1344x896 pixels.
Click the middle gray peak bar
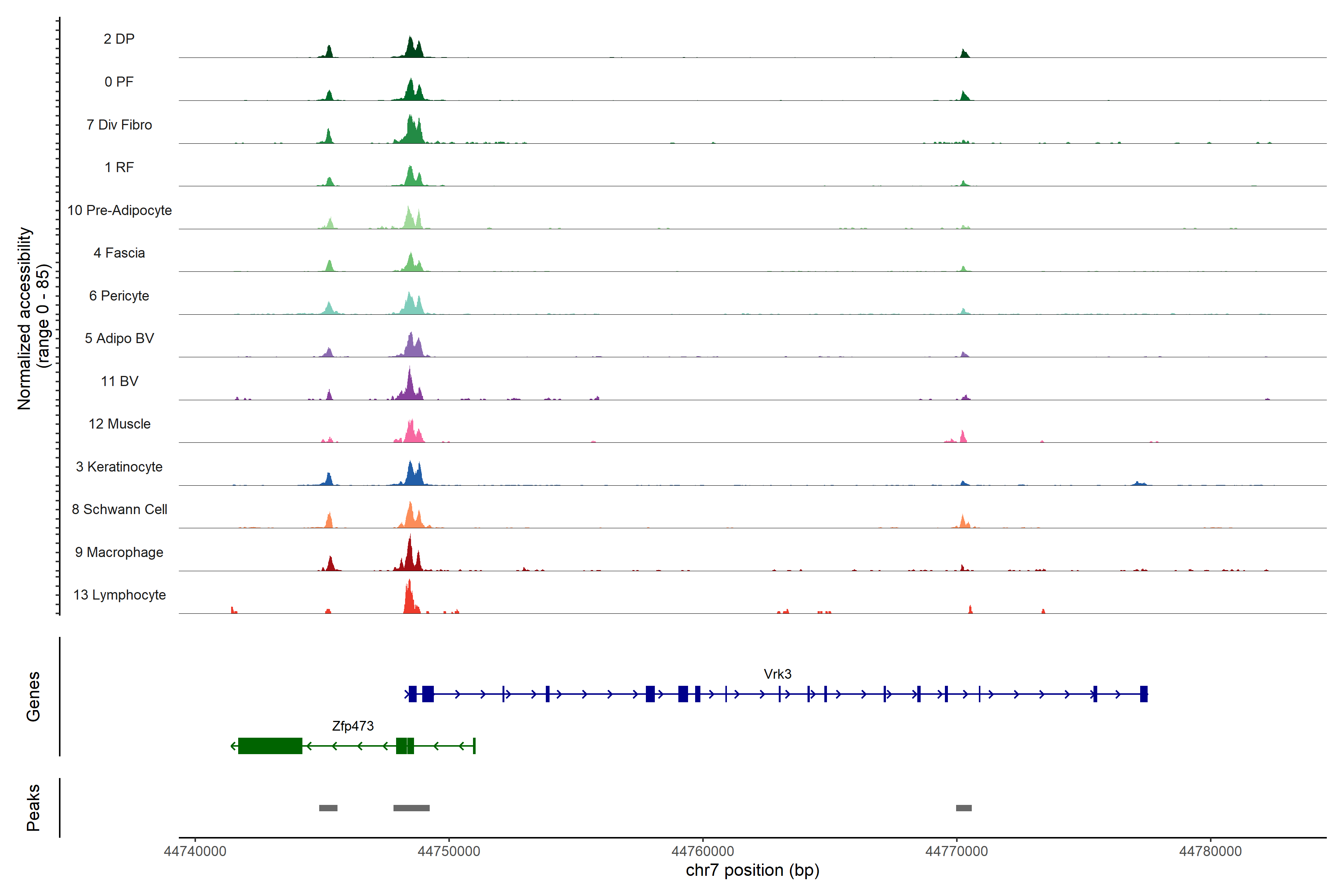[411, 808]
